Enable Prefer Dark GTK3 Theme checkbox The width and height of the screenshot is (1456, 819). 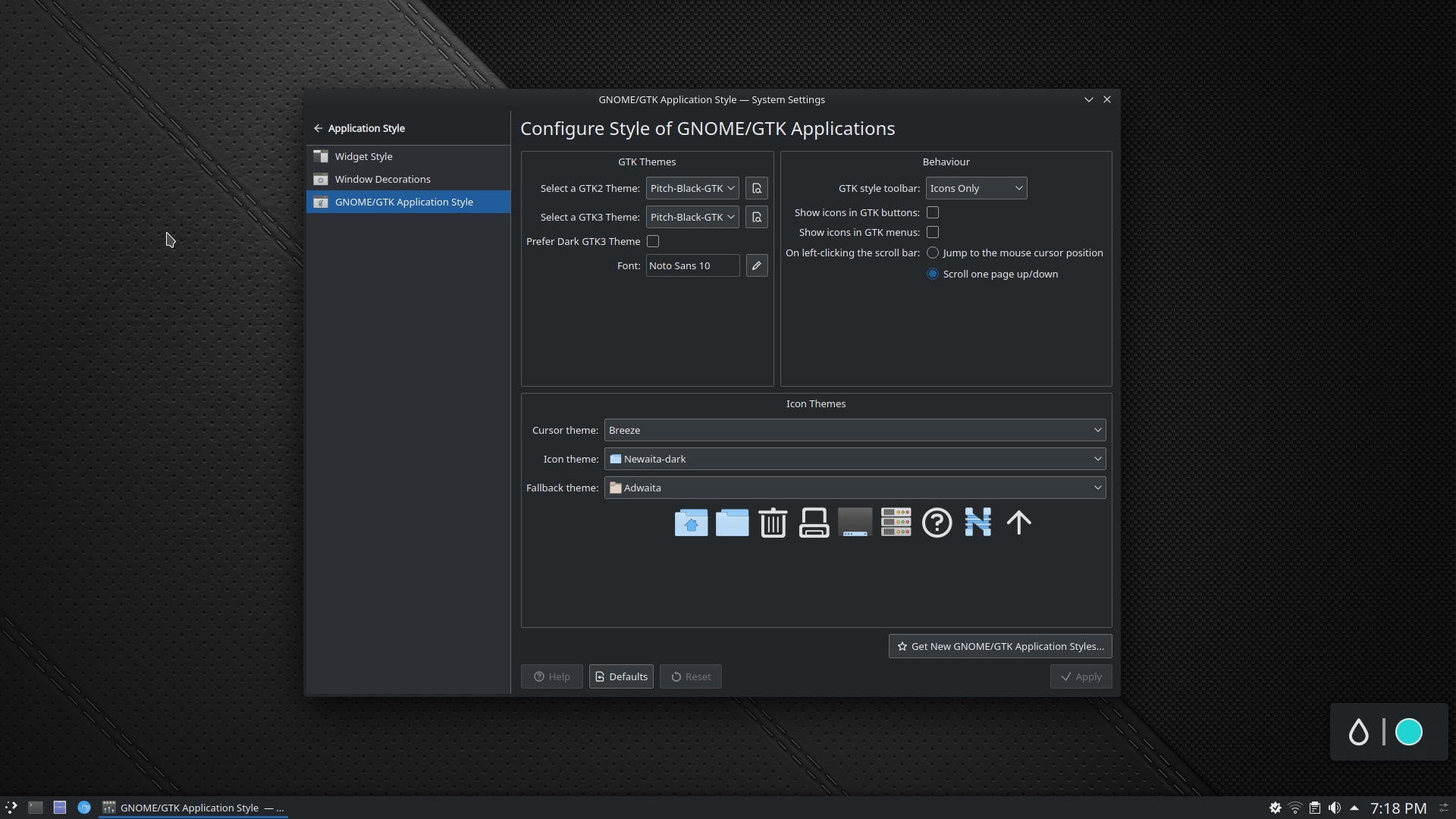(x=653, y=241)
